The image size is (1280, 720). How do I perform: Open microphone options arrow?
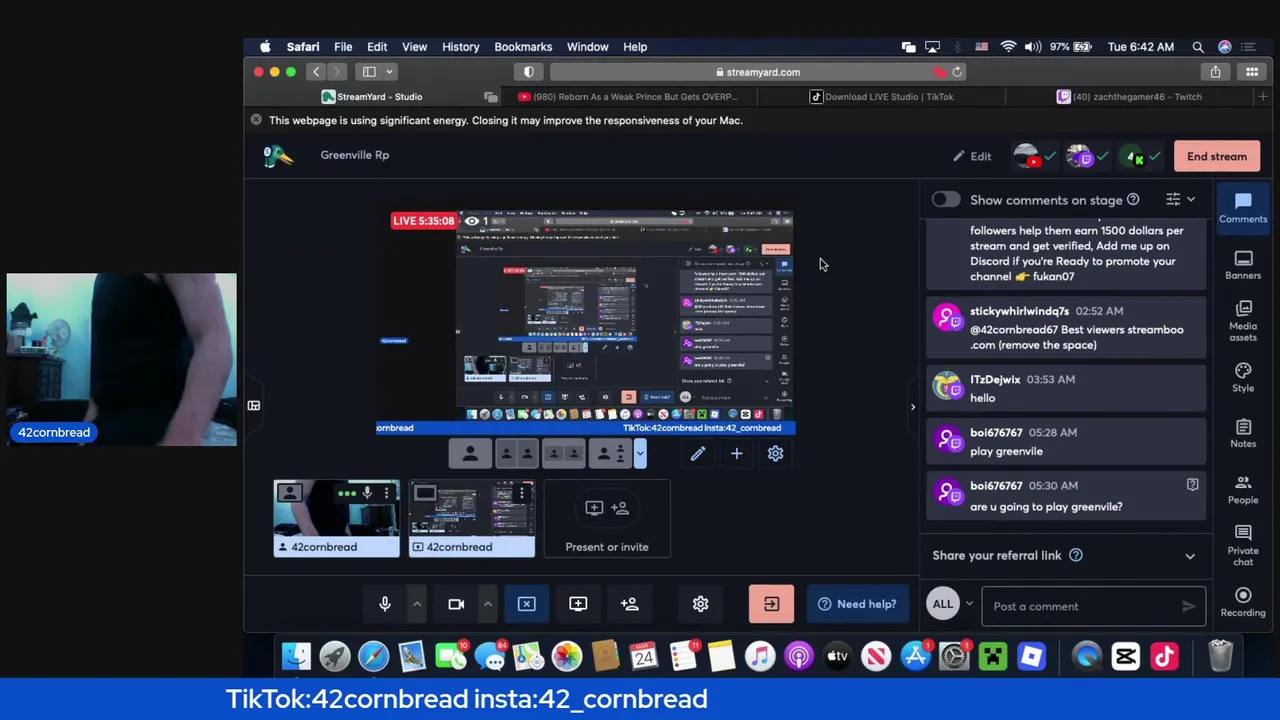click(417, 604)
